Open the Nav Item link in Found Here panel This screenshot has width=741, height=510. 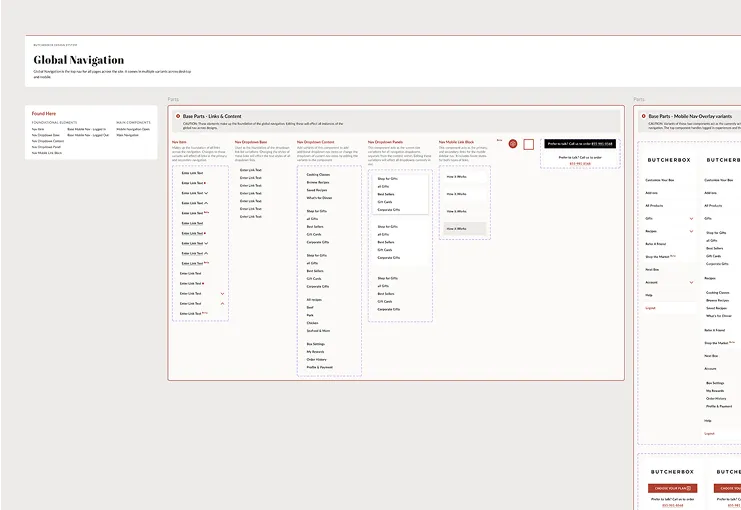pyautogui.click(x=38, y=129)
